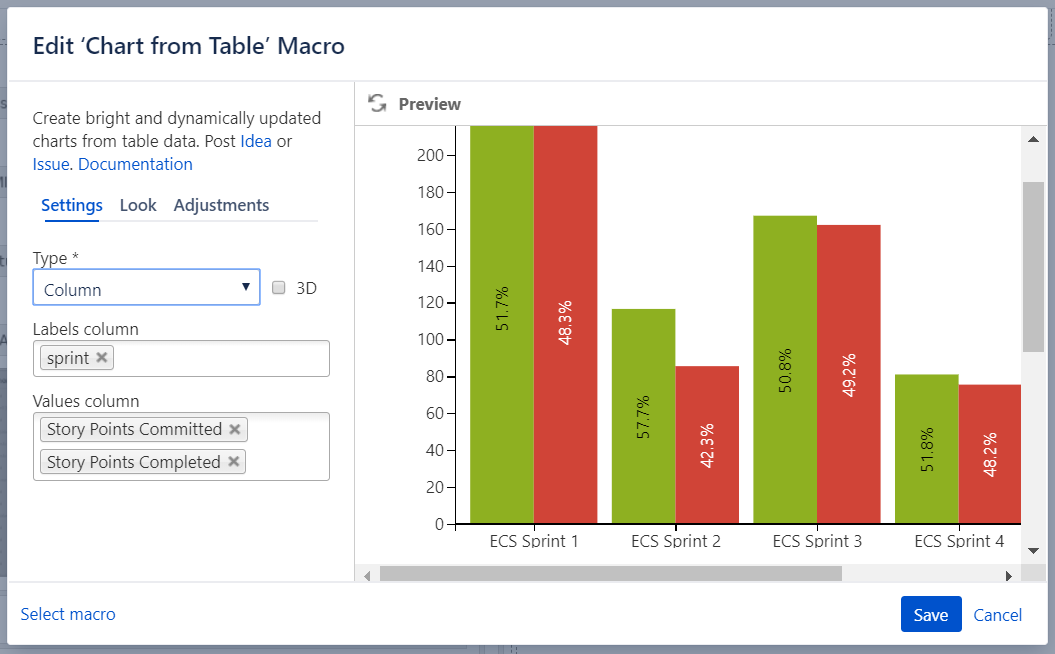
Task: Click the Save button
Action: (x=930, y=615)
